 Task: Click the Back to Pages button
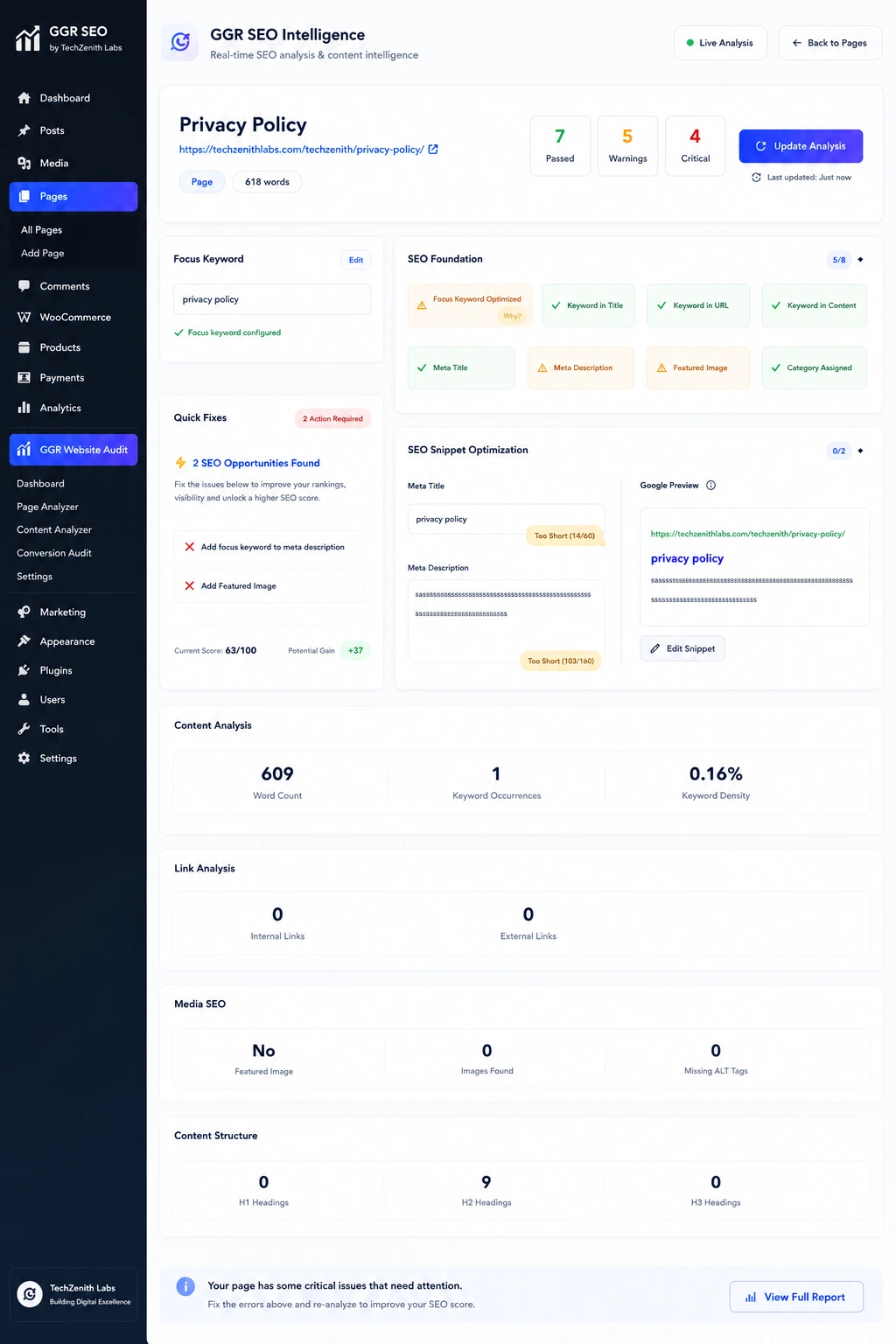pos(830,43)
